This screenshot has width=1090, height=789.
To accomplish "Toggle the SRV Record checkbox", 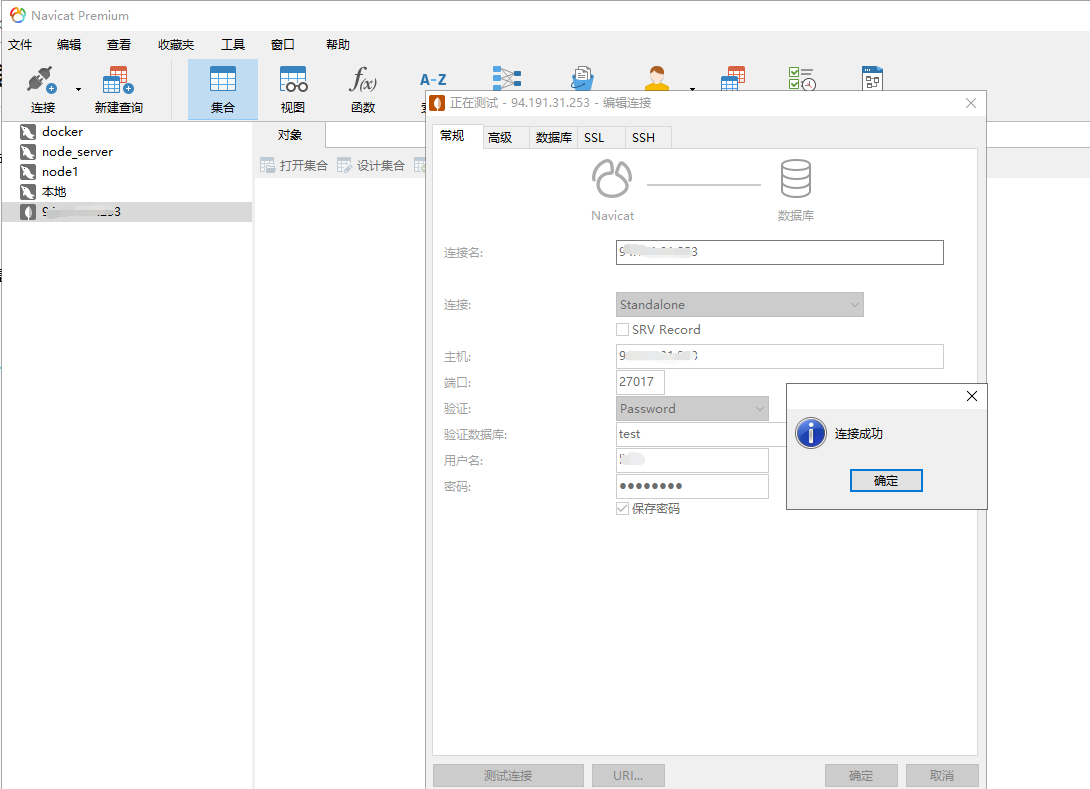I will (623, 330).
